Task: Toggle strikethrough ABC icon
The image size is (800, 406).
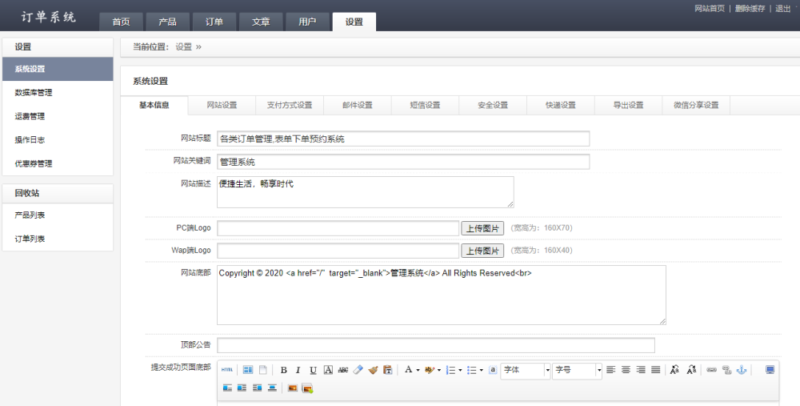Action: click(x=343, y=370)
